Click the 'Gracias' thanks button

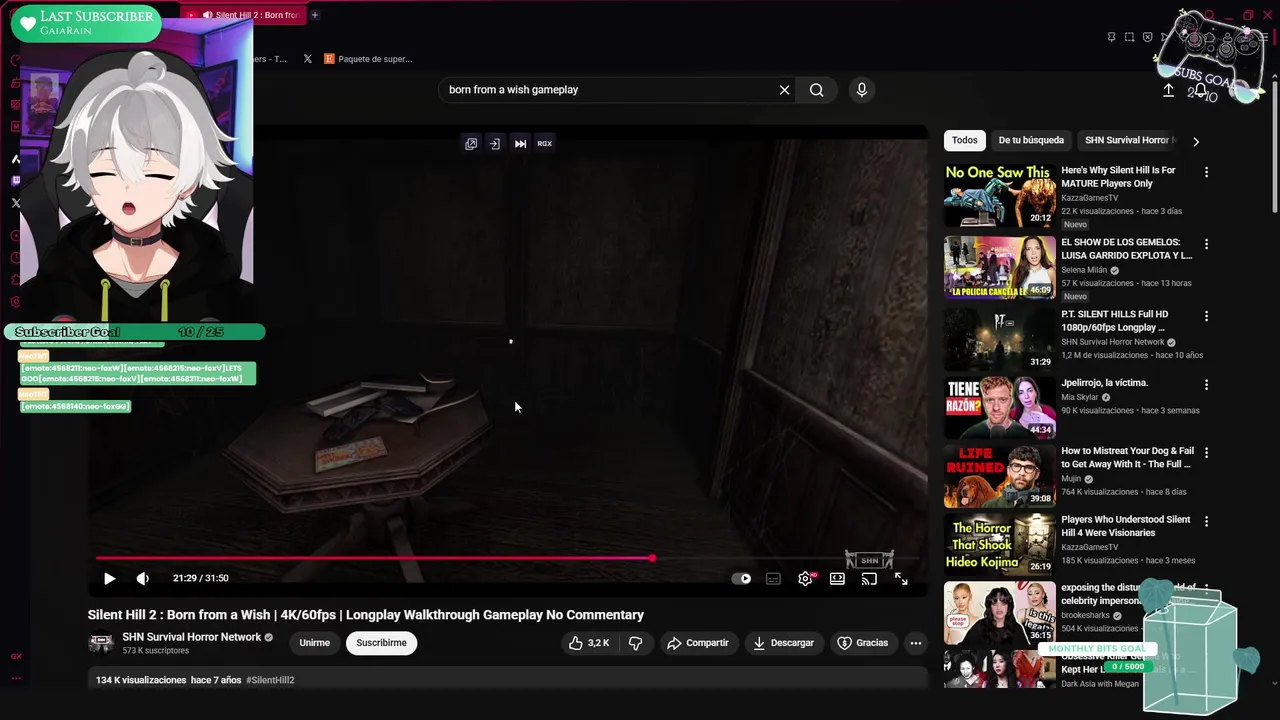coord(862,643)
